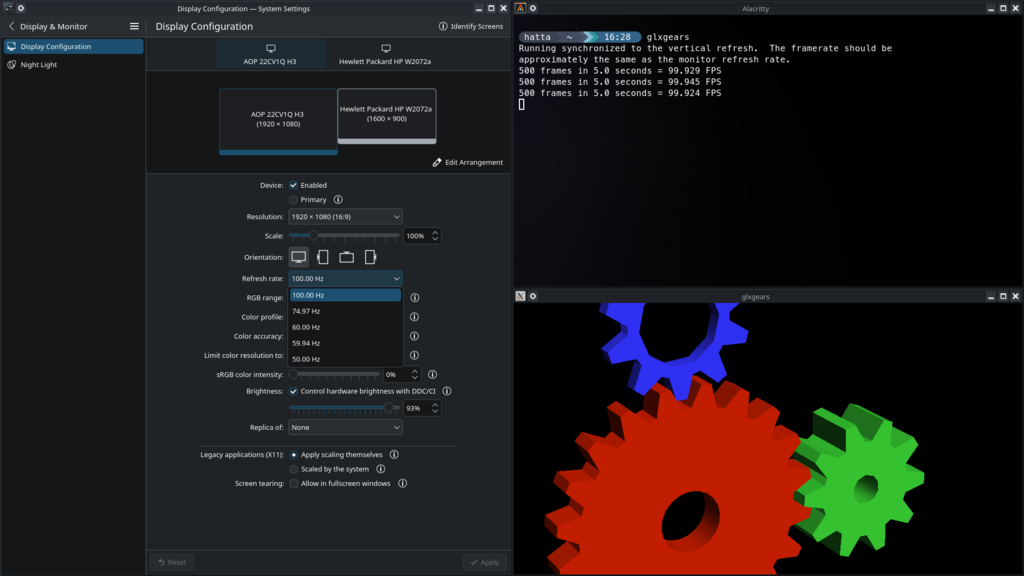Click Identify Screens button

click(471, 27)
